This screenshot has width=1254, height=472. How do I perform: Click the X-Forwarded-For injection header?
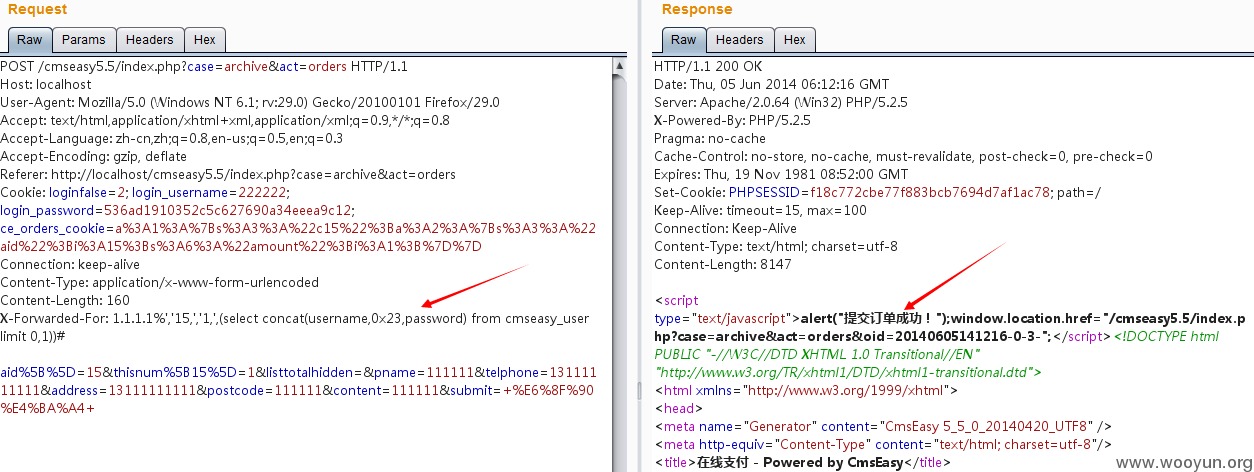[x=295, y=319]
